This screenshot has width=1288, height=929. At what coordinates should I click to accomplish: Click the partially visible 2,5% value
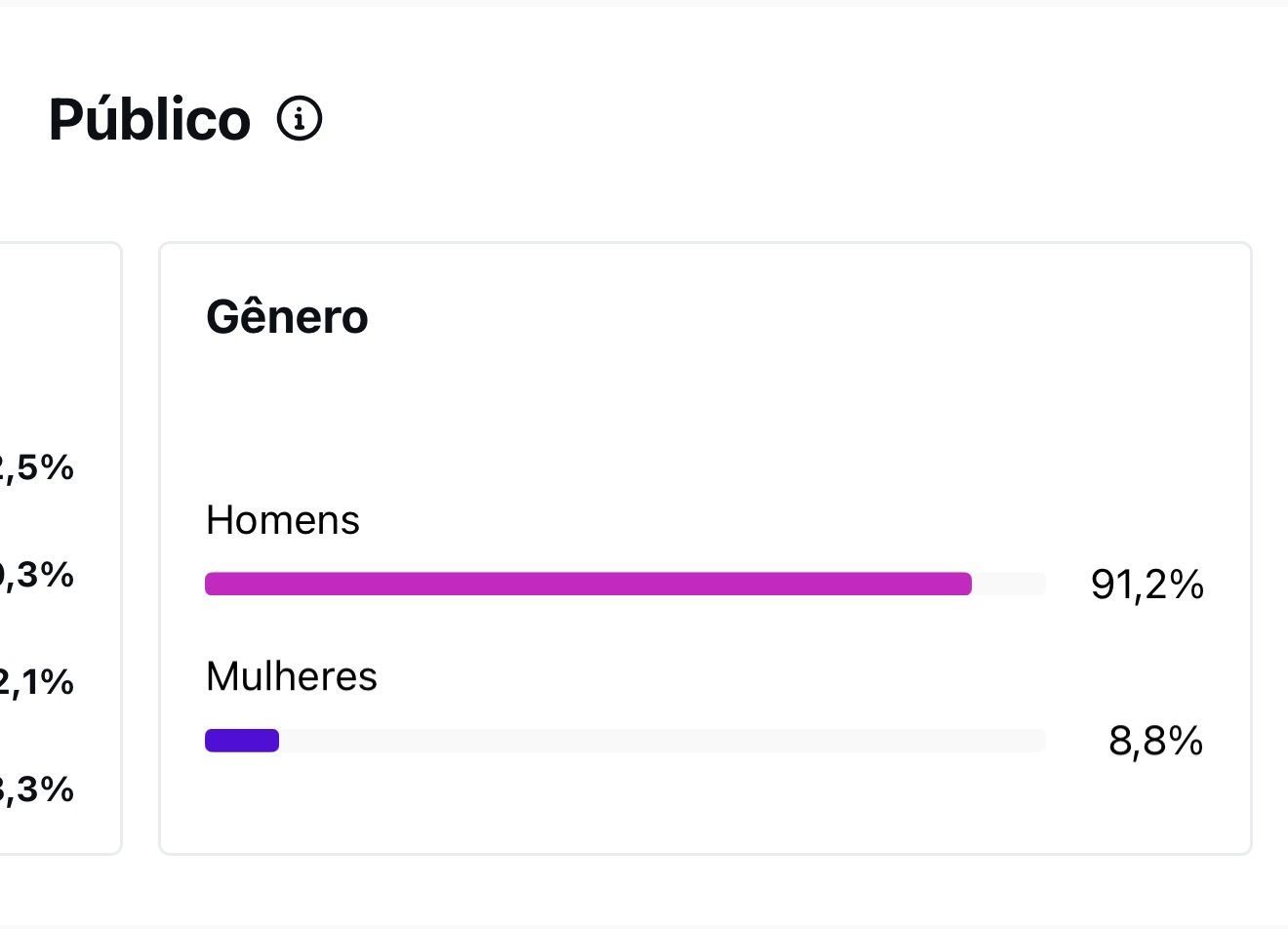coord(37,467)
